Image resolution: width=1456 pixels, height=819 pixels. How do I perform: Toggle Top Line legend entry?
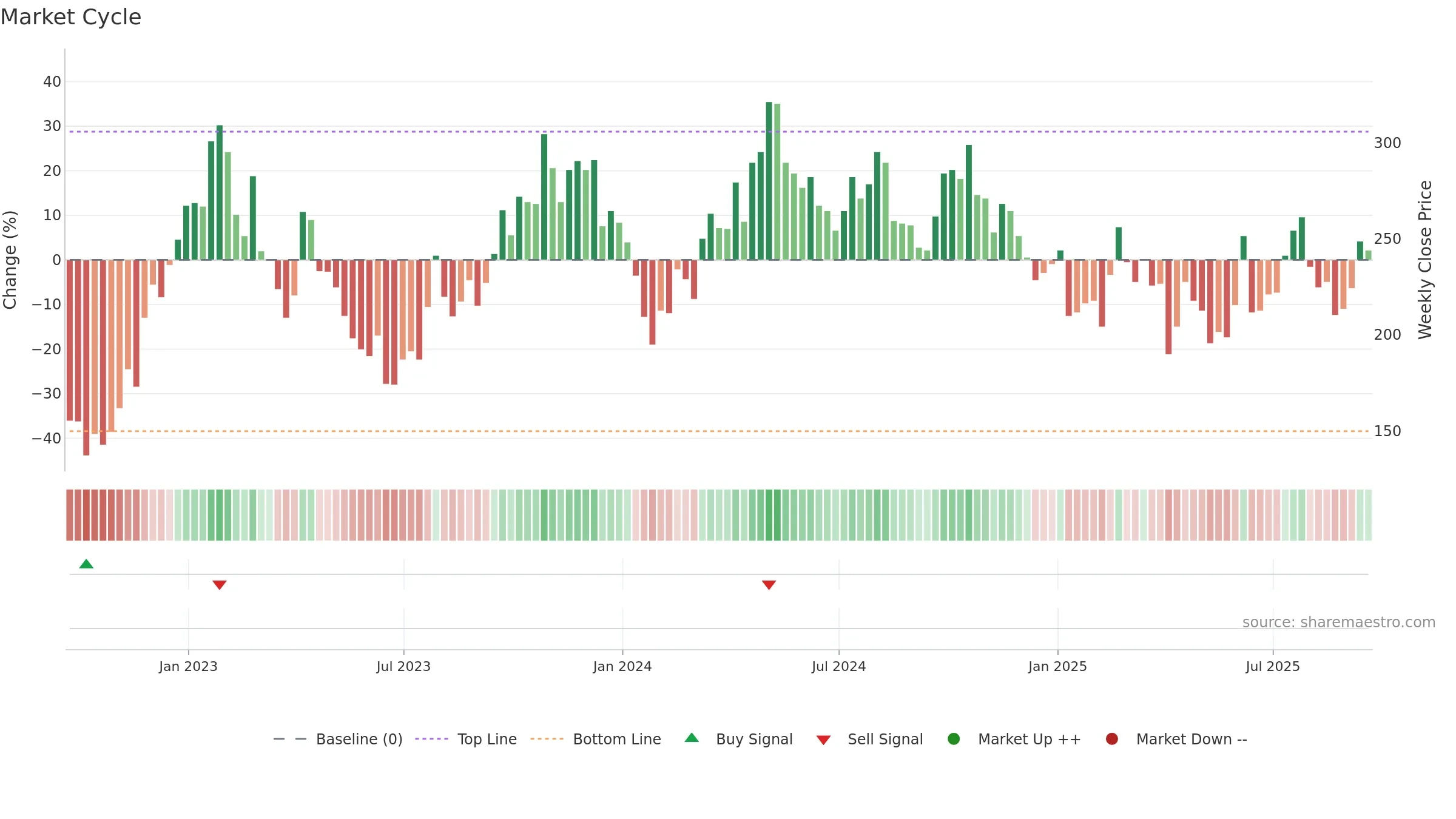pyautogui.click(x=466, y=739)
